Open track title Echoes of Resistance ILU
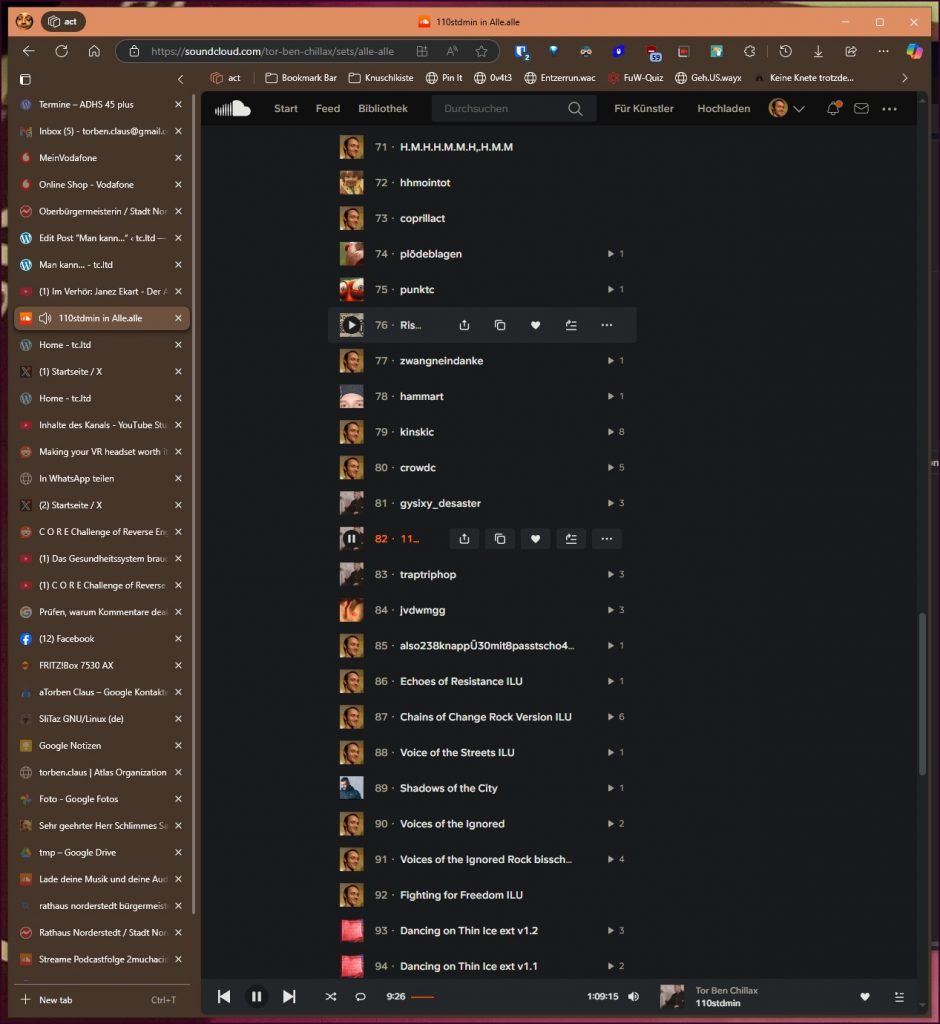 461,681
